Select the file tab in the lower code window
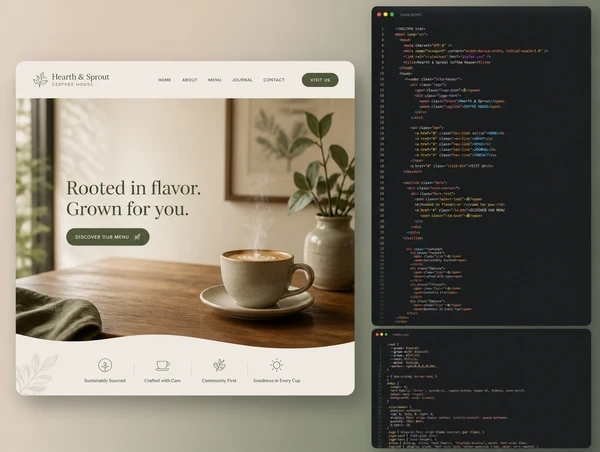This screenshot has height=452, width=600. coord(401,335)
